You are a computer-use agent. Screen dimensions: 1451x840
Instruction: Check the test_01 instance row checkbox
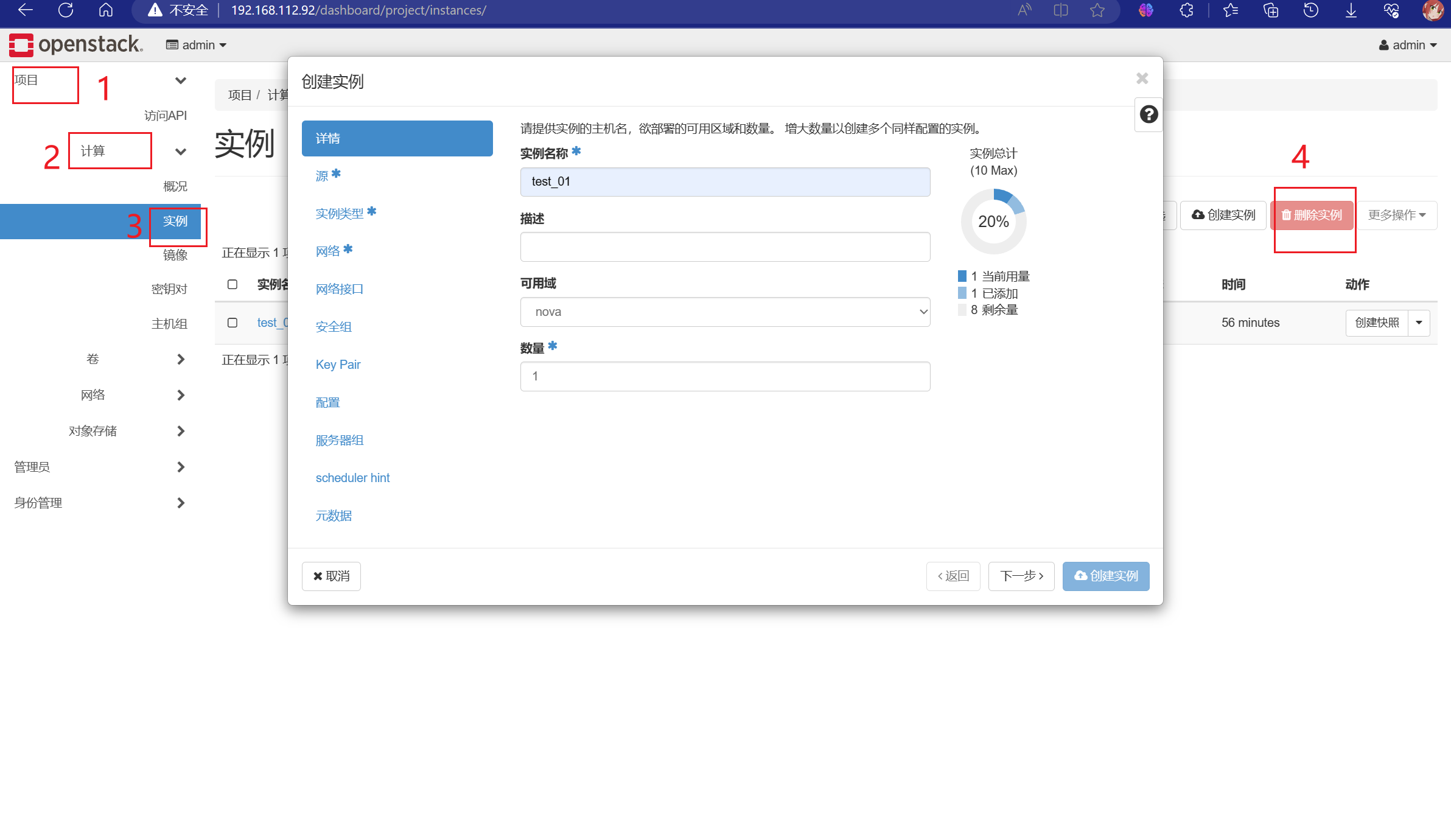coord(233,323)
